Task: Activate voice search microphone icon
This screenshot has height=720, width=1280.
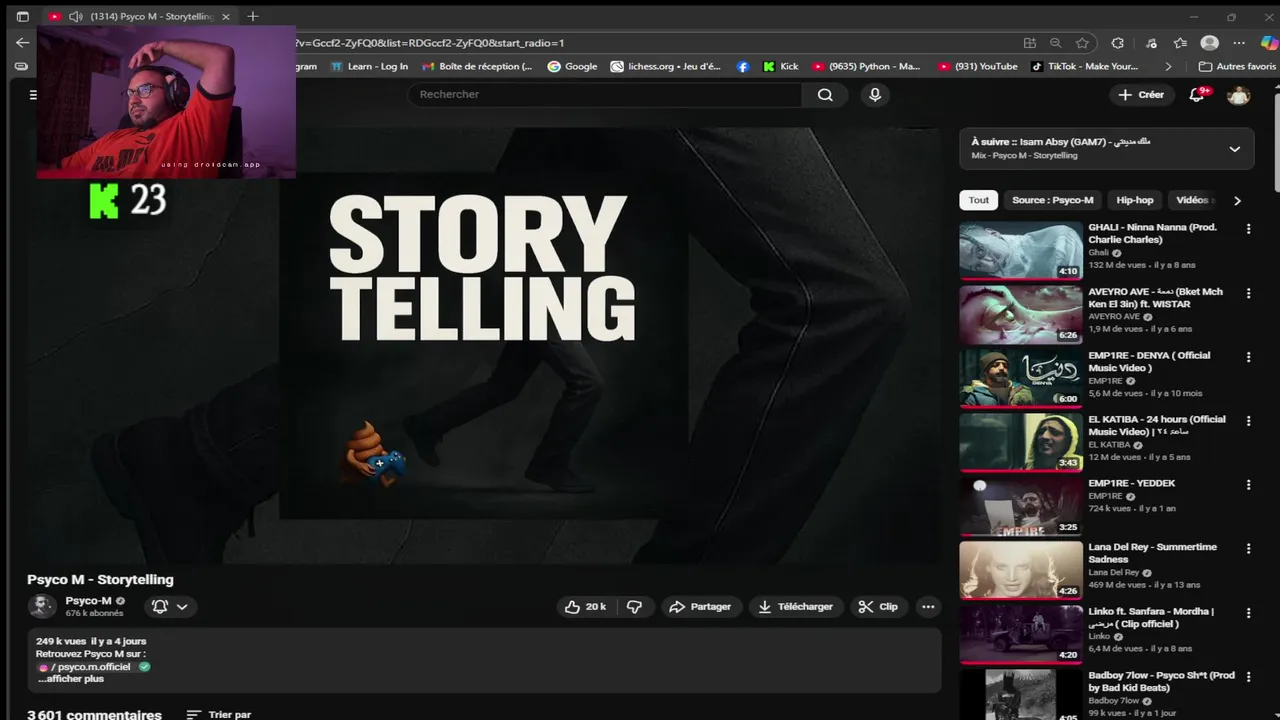Action: [875, 94]
